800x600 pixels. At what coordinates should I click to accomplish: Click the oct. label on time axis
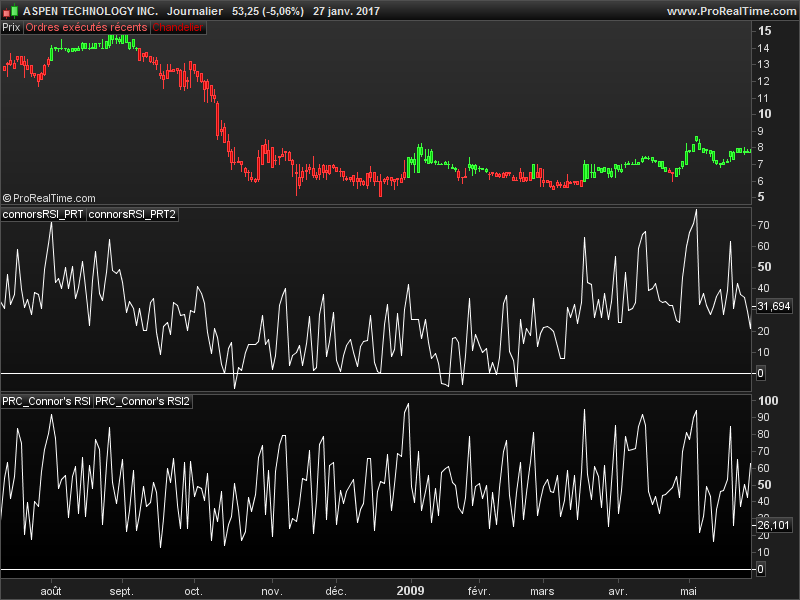193,591
